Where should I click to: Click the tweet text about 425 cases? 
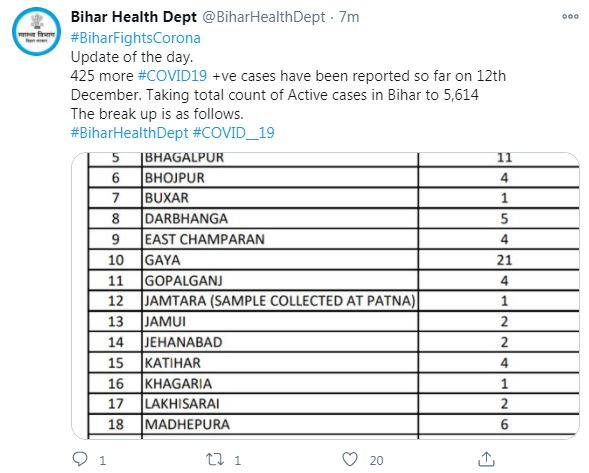288,85
